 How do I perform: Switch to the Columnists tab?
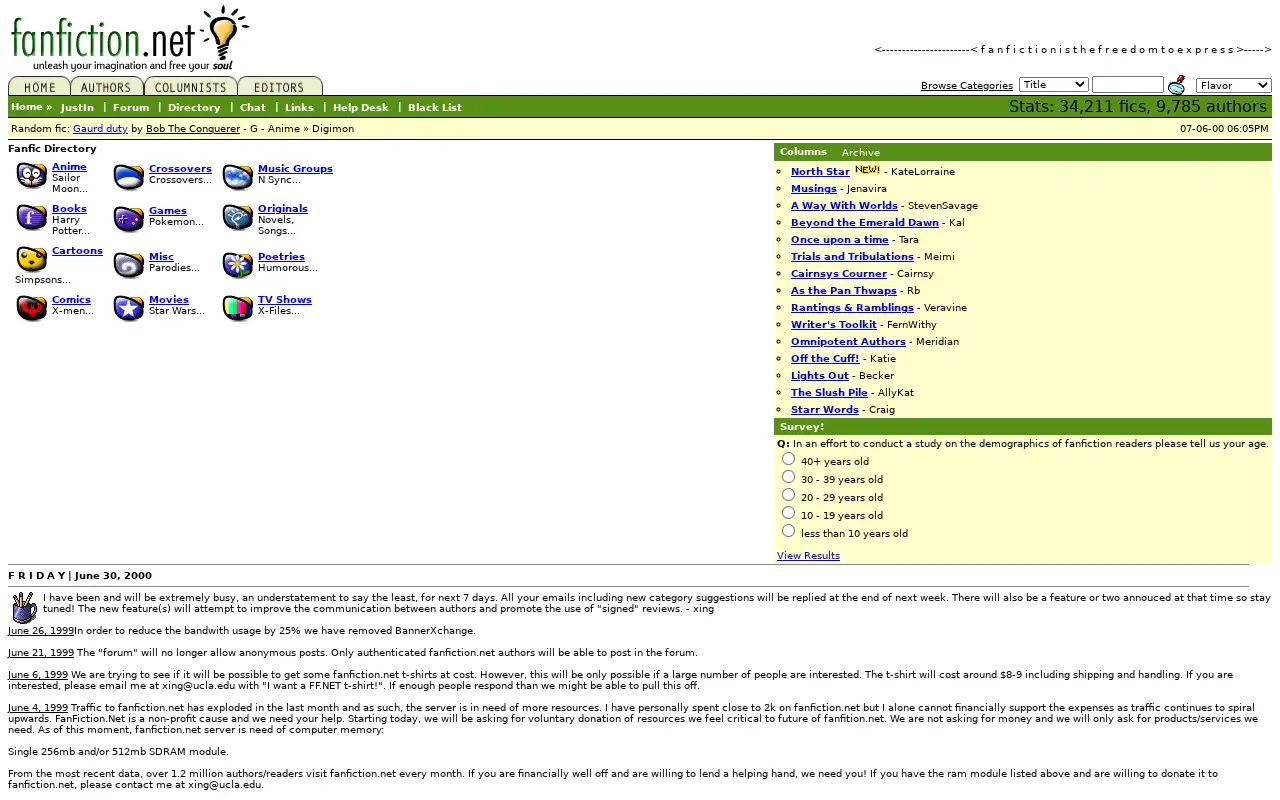tap(191, 86)
